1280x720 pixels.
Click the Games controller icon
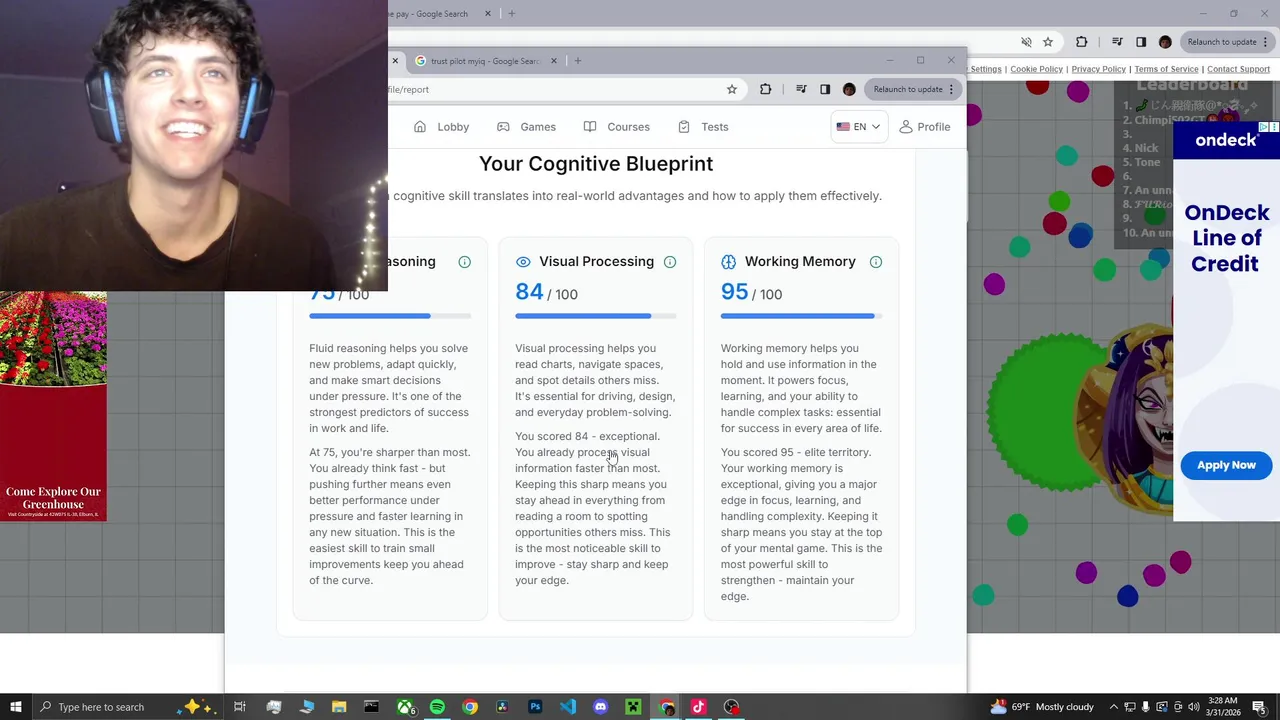(503, 127)
